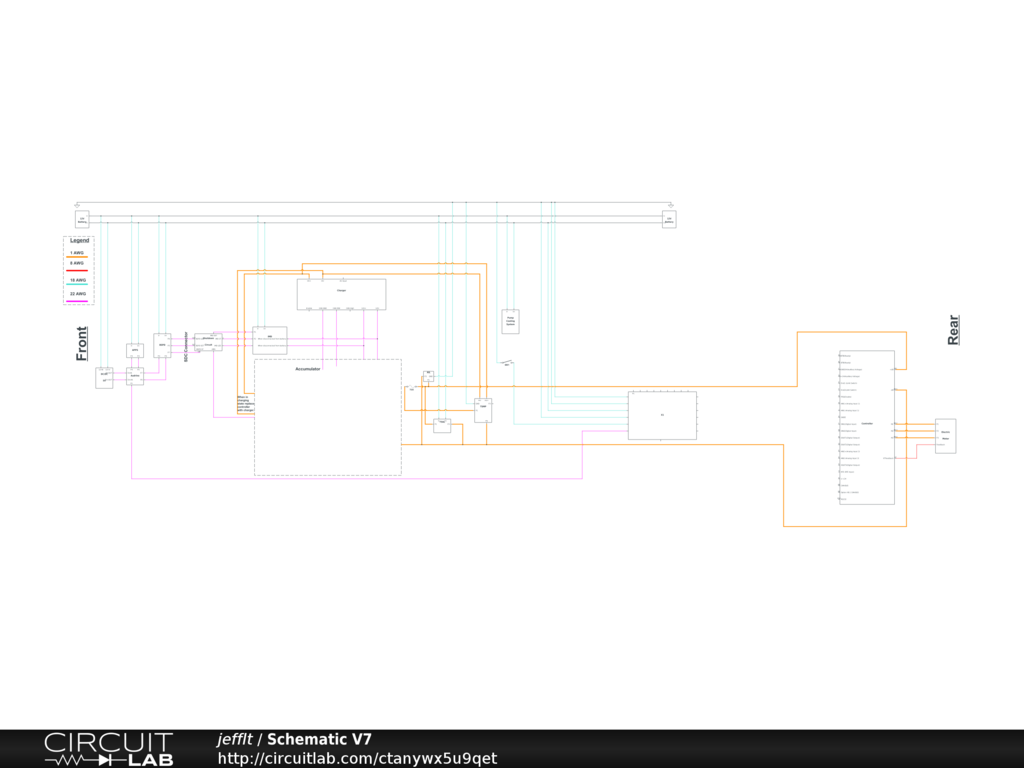The height and width of the screenshot is (768, 1024).
Task: Click the right 12V battery component
Action: click(x=669, y=219)
